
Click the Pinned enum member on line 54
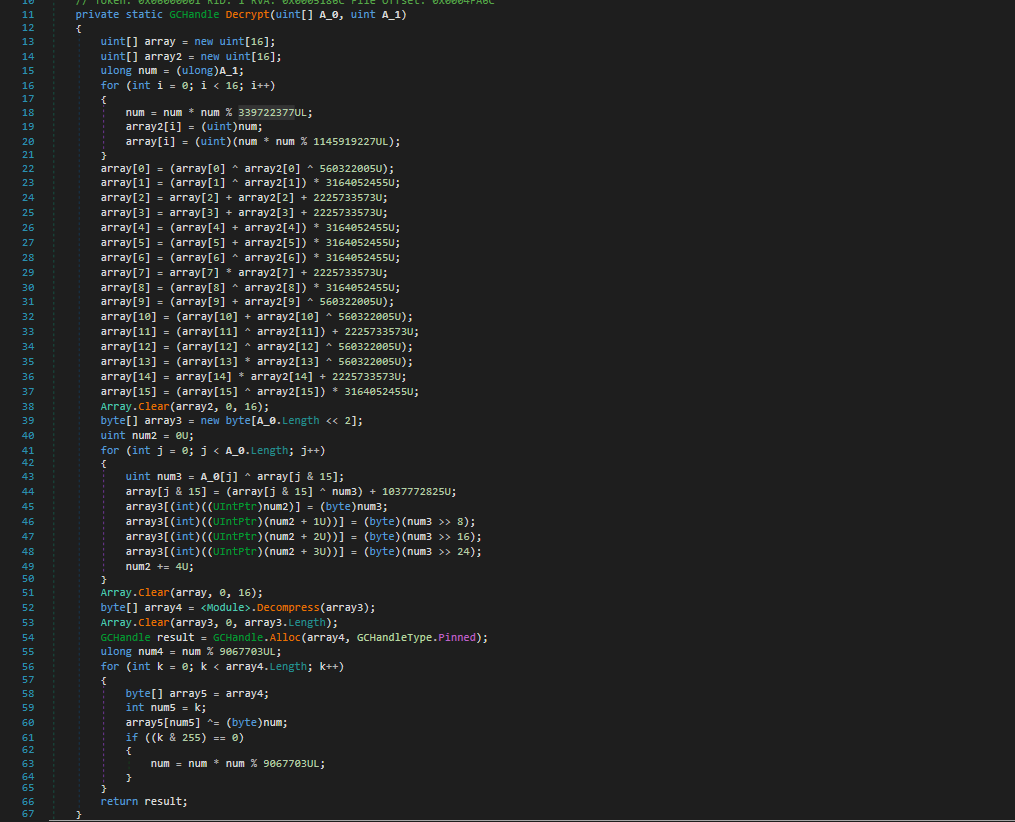point(457,637)
